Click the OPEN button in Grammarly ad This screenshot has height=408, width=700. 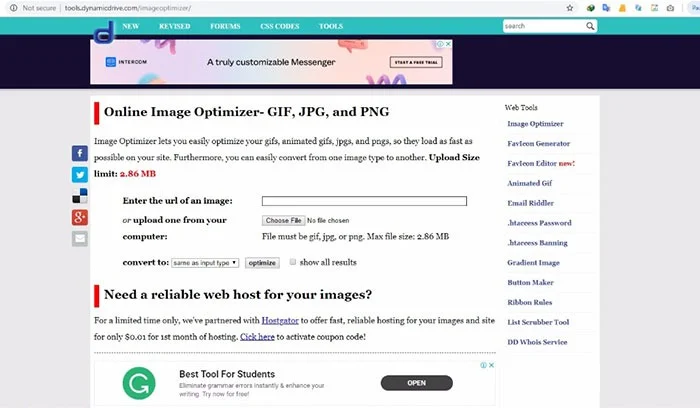(x=417, y=383)
